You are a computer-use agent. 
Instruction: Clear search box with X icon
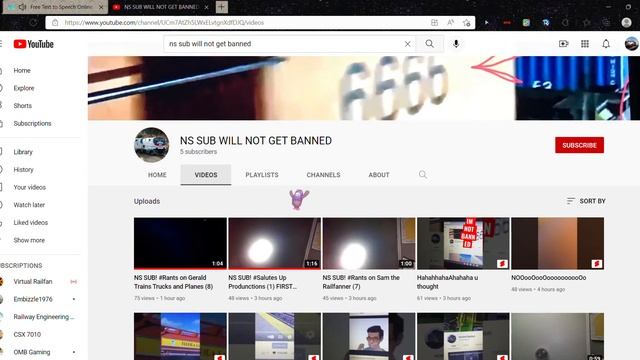(x=407, y=44)
